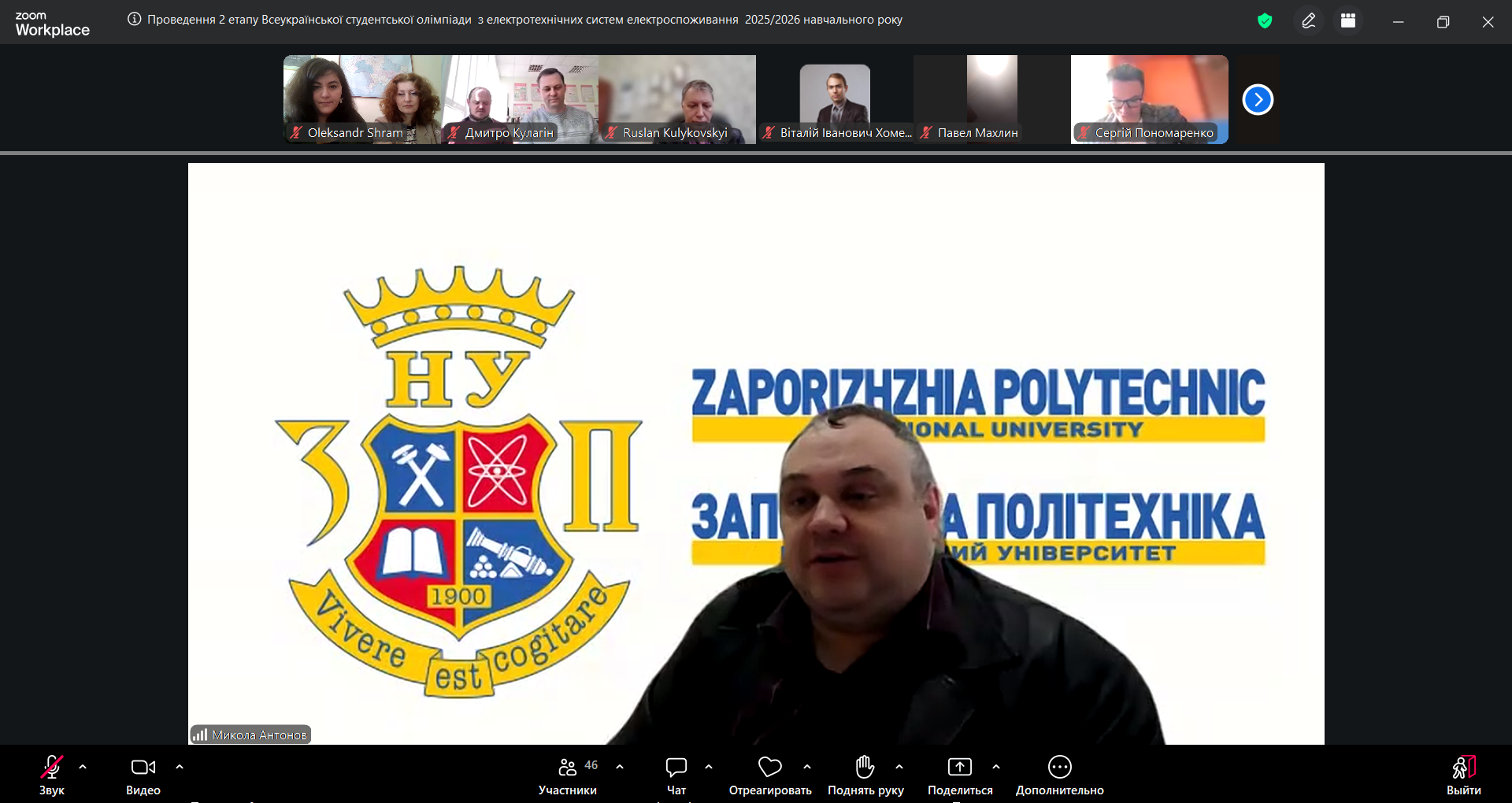Select Сергій Пономаренко's video thumbnail
Screen dimensions: 1512x803
(1149, 99)
